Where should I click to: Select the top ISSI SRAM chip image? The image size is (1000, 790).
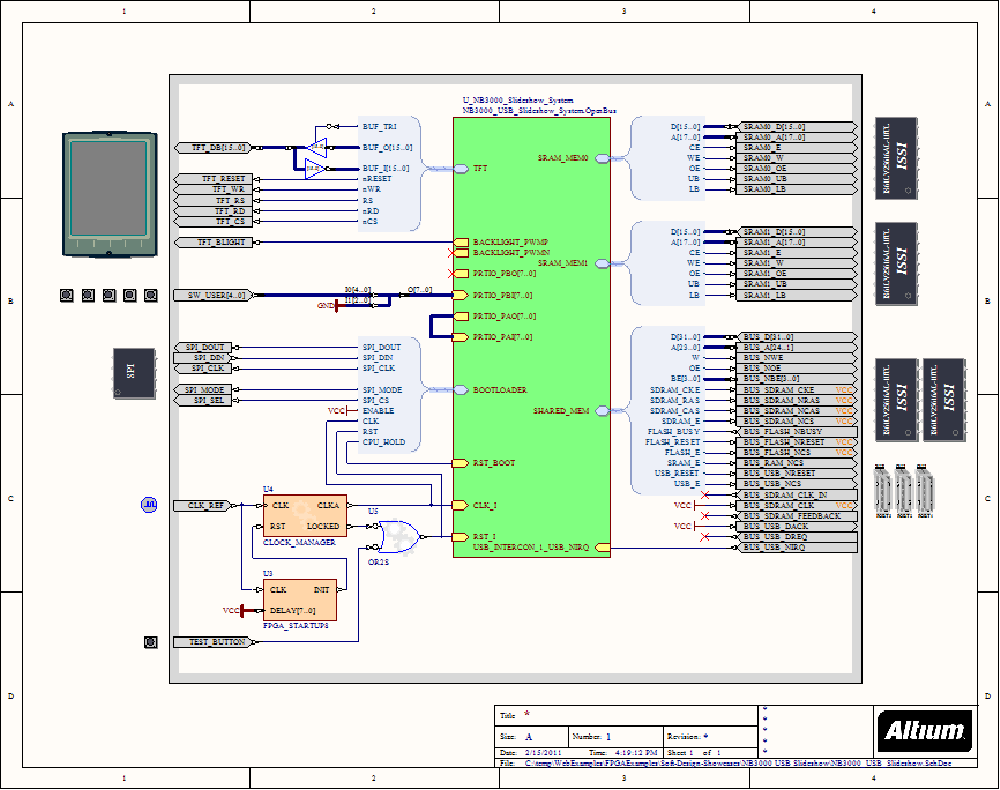pyautogui.click(x=896, y=159)
